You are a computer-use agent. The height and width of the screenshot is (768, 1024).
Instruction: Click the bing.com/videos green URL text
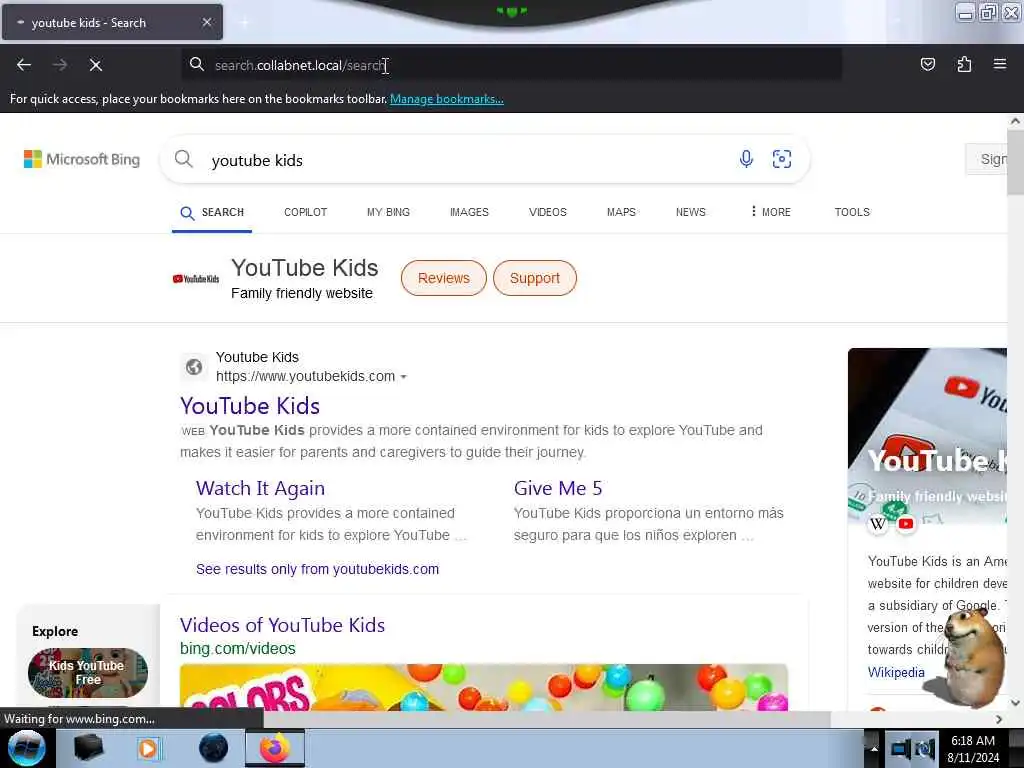(x=238, y=649)
